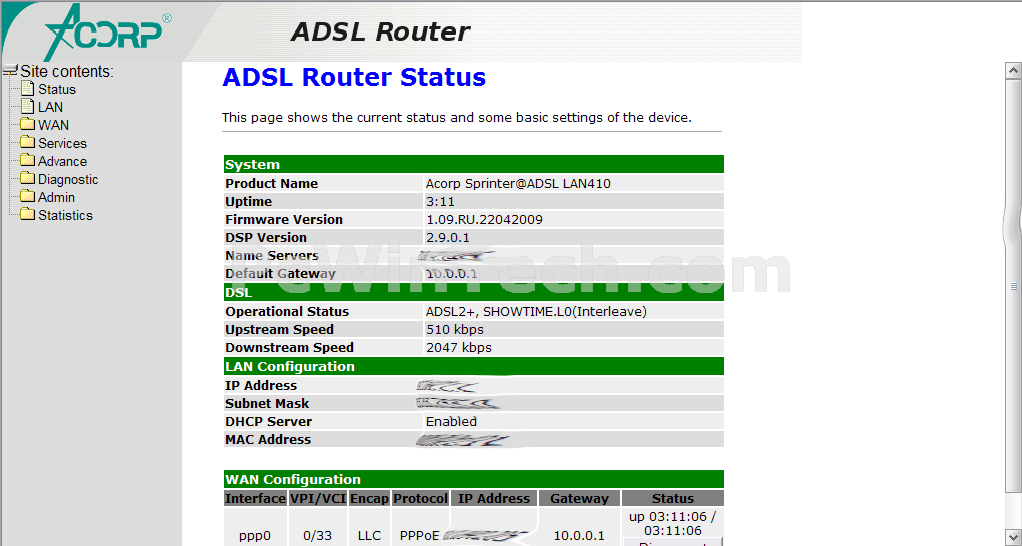
Task: Click the Advance folder icon
Action: pos(27,160)
